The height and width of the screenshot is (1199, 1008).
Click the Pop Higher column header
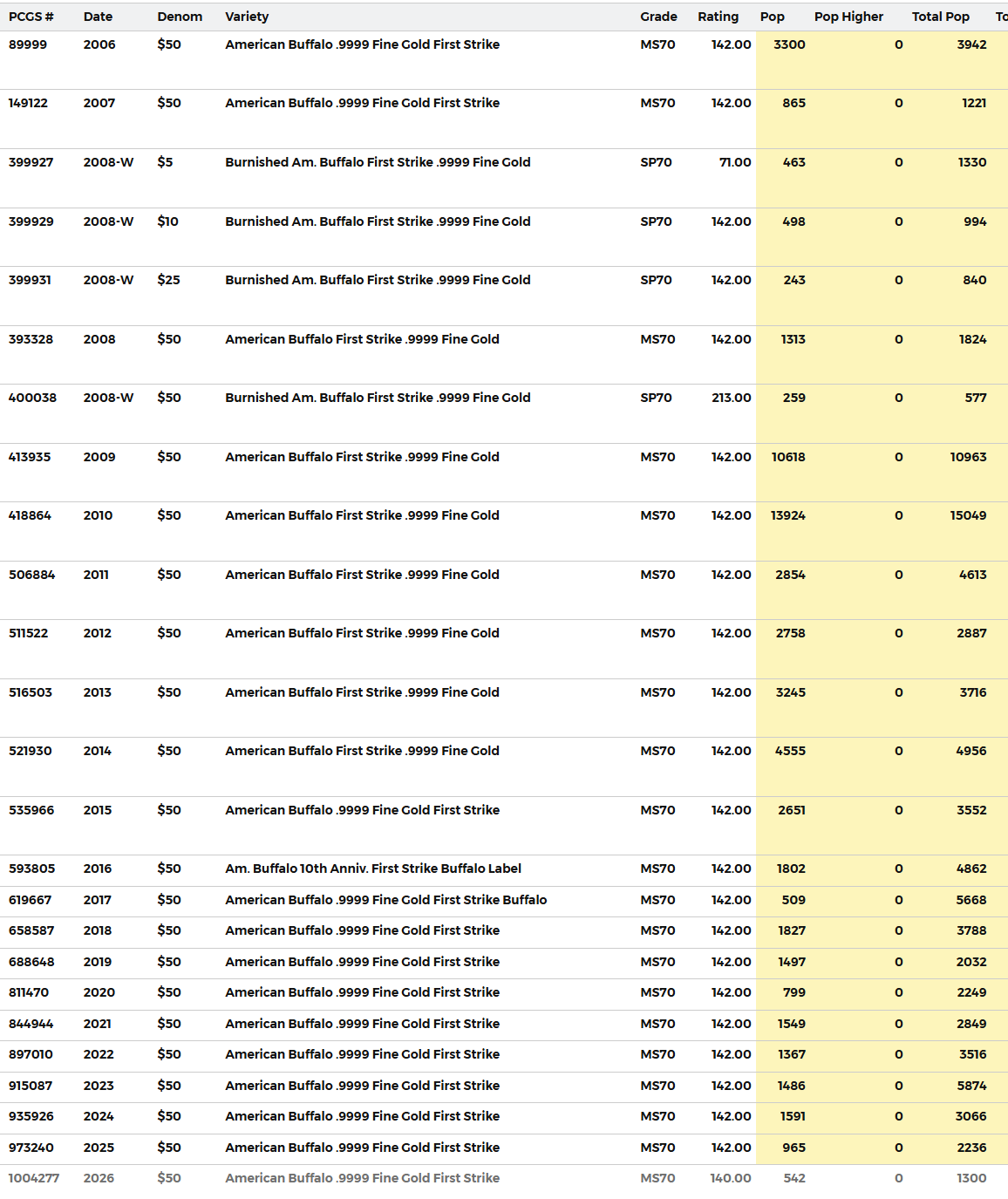click(848, 17)
